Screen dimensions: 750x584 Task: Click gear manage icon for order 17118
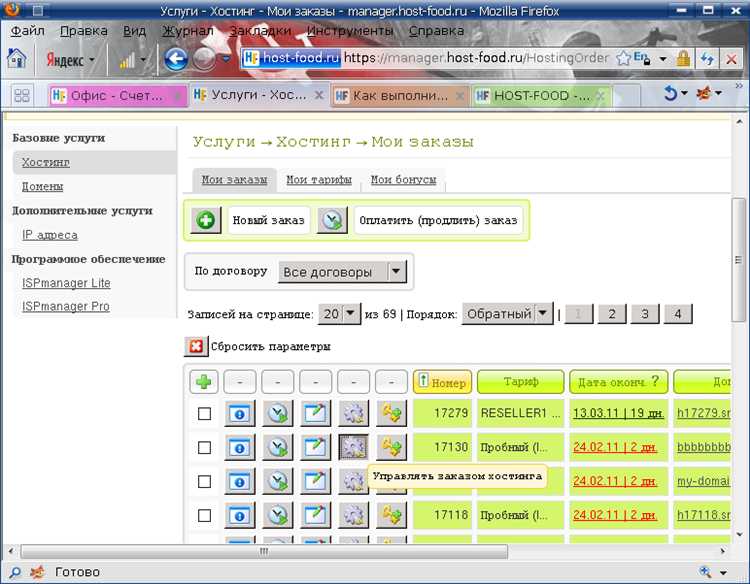pyautogui.click(x=353, y=515)
